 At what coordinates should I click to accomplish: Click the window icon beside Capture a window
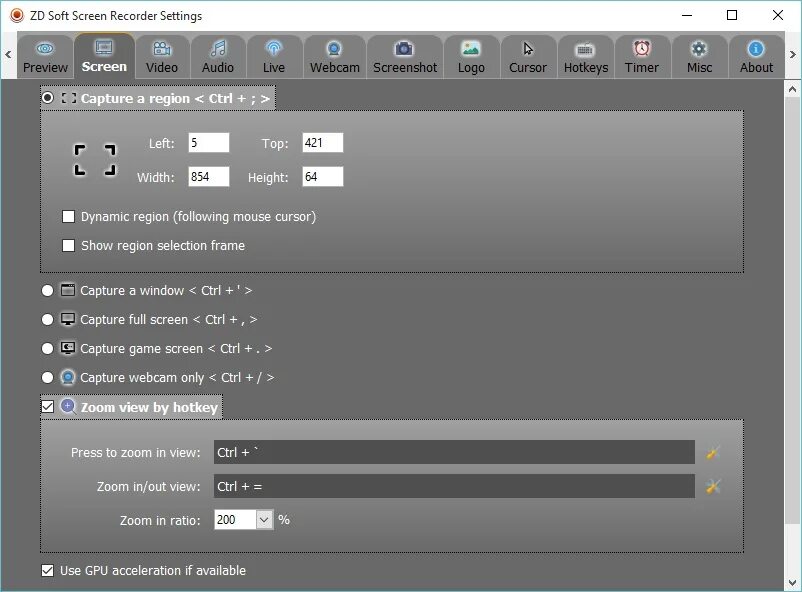tap(68, 290)
